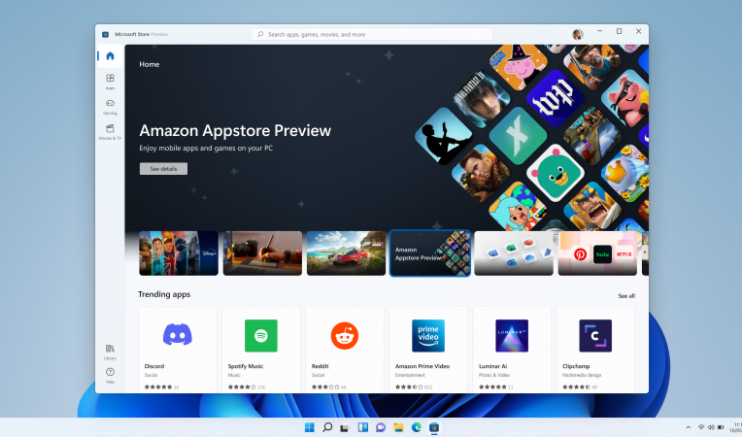This screenshot has height=437, width=742.
Task: Click the green bear app tile in banner
Action: tap(556, 173)
